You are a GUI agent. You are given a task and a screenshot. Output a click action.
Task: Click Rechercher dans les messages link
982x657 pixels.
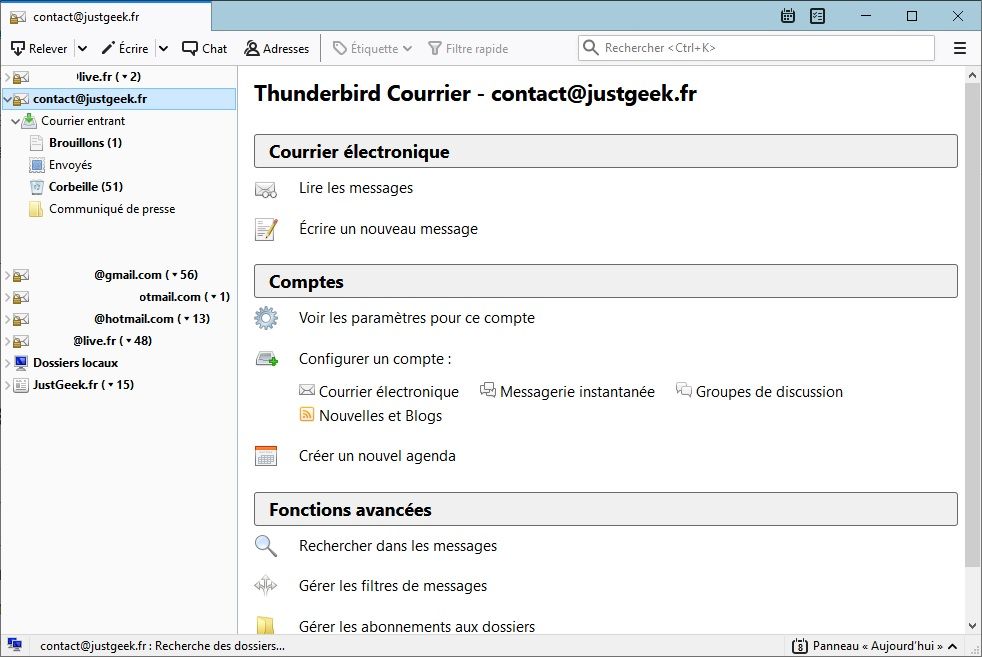tap(398, 546)
